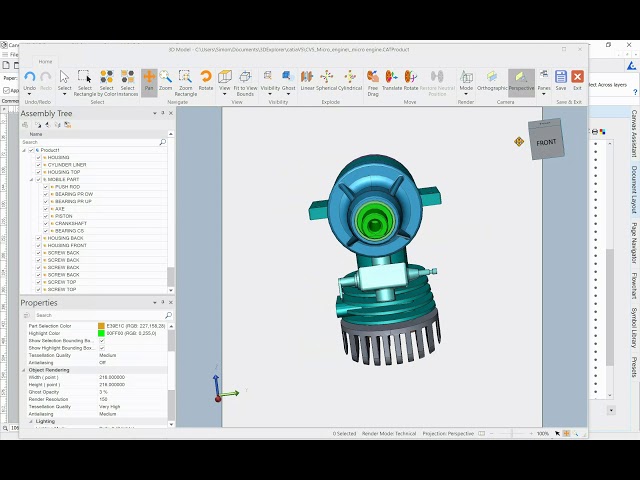Screen dimensions: 640x480
Task: Toggle the PUSH ROD checkbox
Action: click(x=46, y=187)
